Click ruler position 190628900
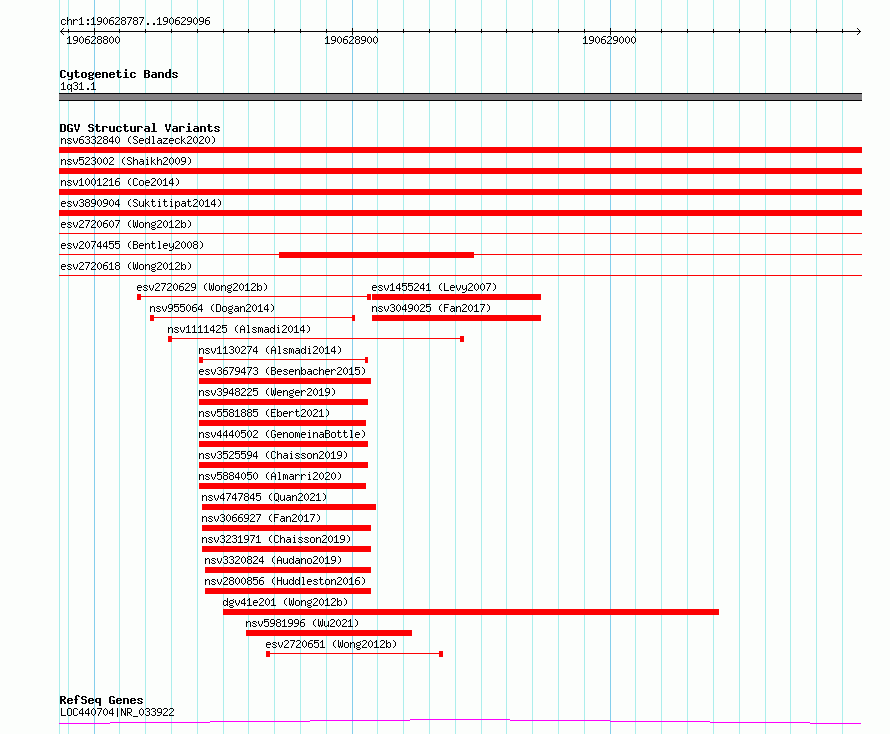Viewport: 890px width, 734px height. 351,40
